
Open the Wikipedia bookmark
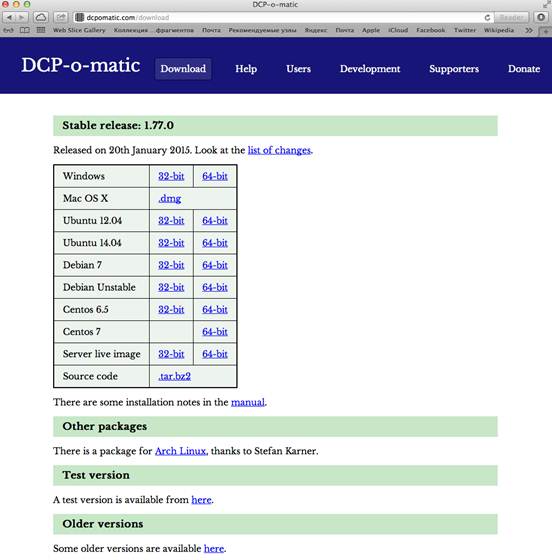click(x=499, y=30)
